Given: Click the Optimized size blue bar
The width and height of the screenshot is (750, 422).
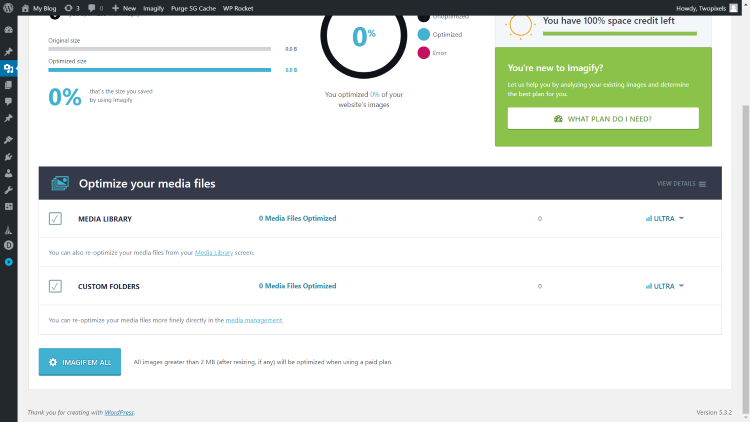Looking at the screenshot, I should pyautogui.click(x=159, y=70).
